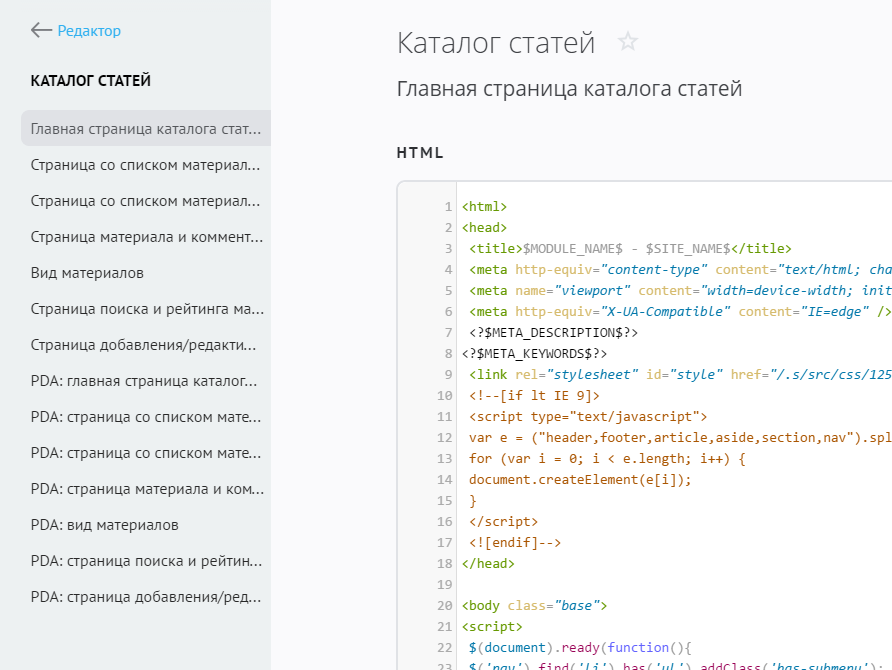Open PDA: вид материалов template
Screen dimensions: 892x670
105,525
